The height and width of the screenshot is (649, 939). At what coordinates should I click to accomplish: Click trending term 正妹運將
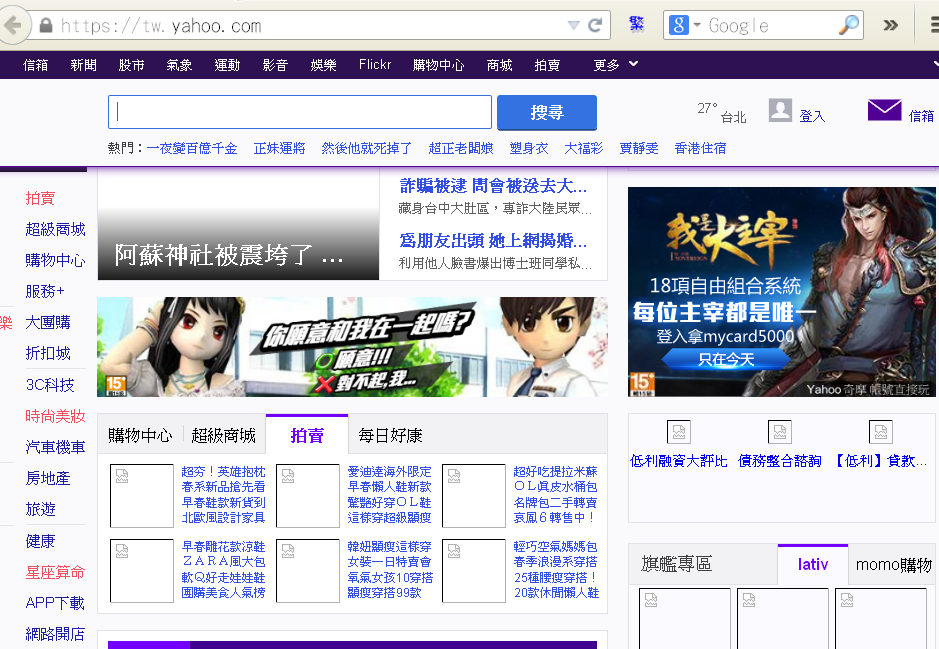(x=279, y=148)
